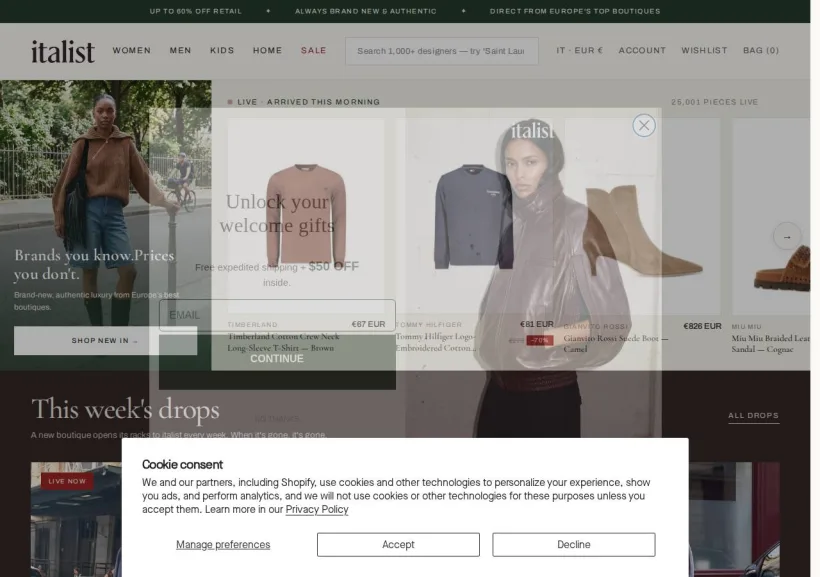Open the Timberland brown T-shirt image
This screenshot has height=577, width=820.
coord(306,216)
